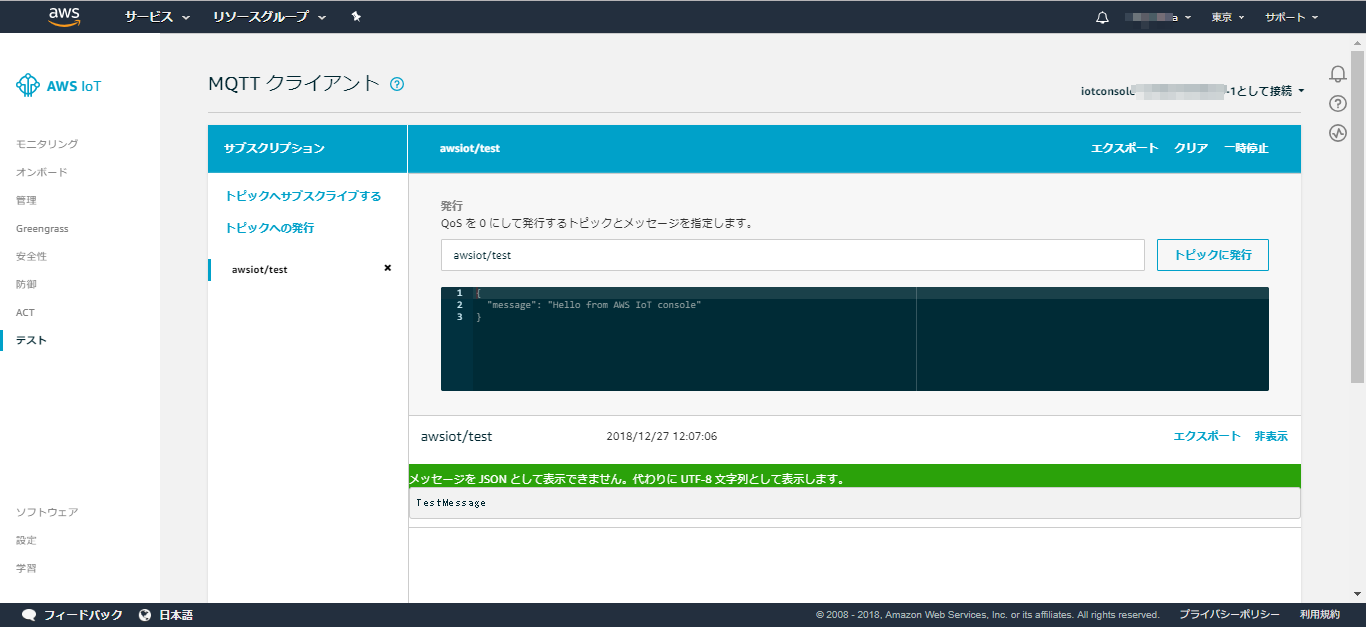
Task: Select テスト in sidebar
Action: click(31, 340)
